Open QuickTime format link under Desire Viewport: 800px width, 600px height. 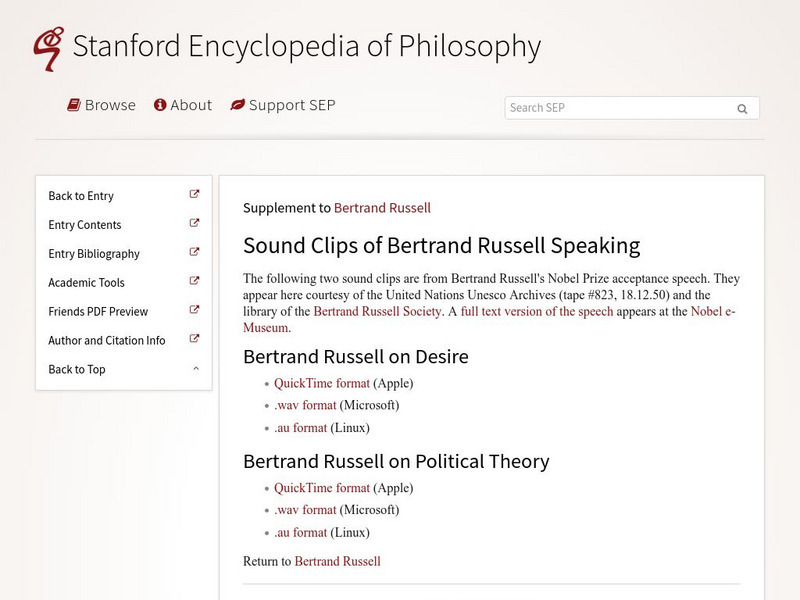[322, 383]
